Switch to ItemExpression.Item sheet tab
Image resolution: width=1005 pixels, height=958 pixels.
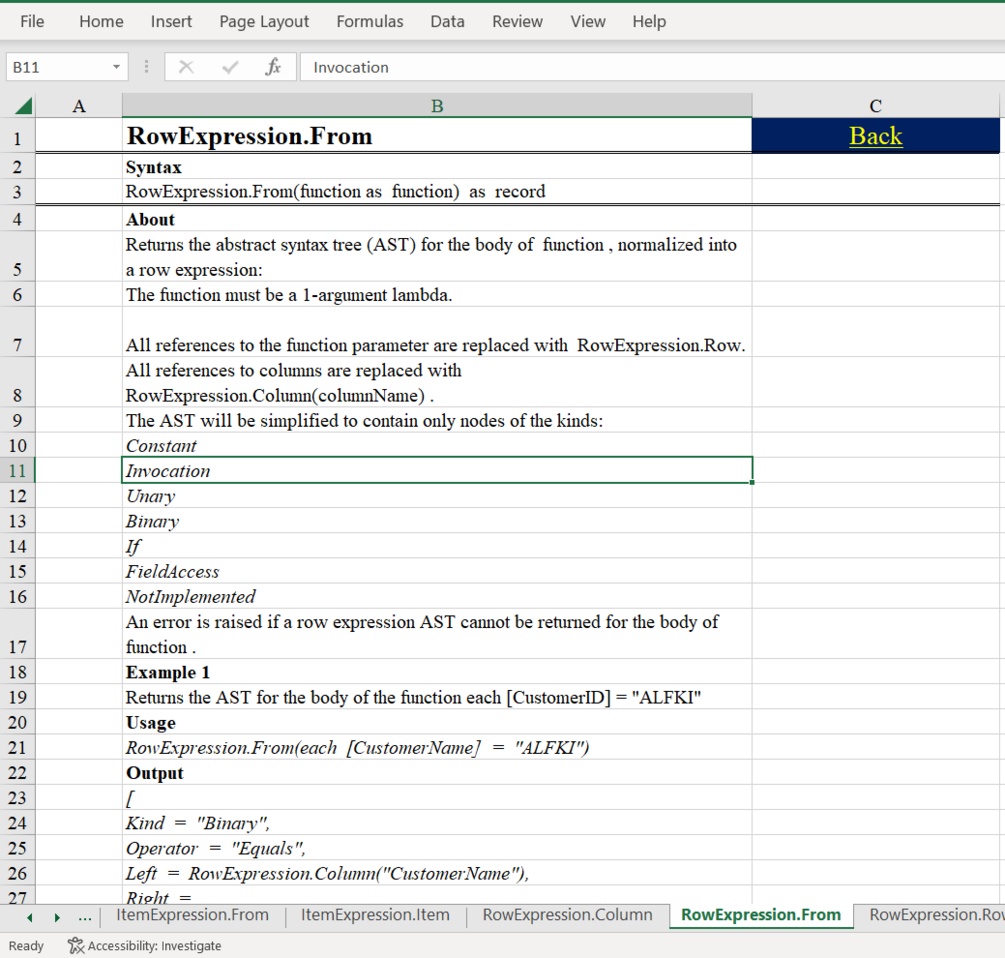coord(375,914)
